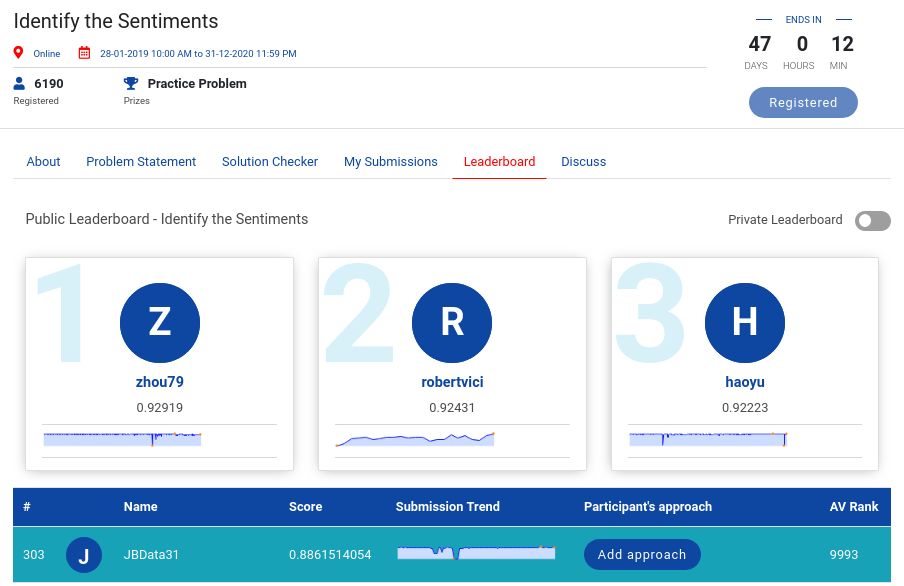The image size is (904, 586).
Task: Open robertvici's profile name link
Action: tap(452, 382)
